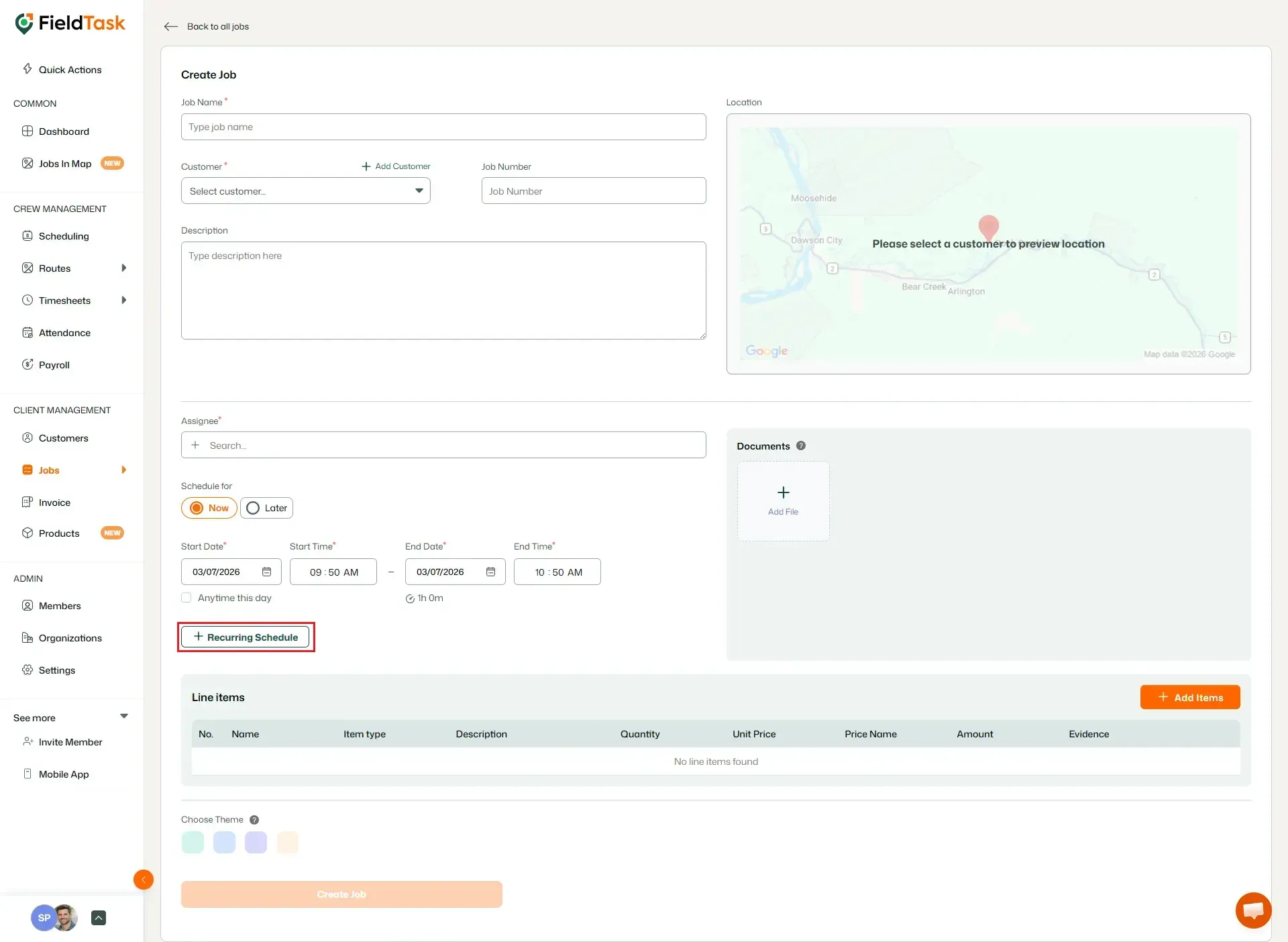Open the chat support bubble
Viewport: 1288px width, 942px height.
click(x=1253, y=910)
